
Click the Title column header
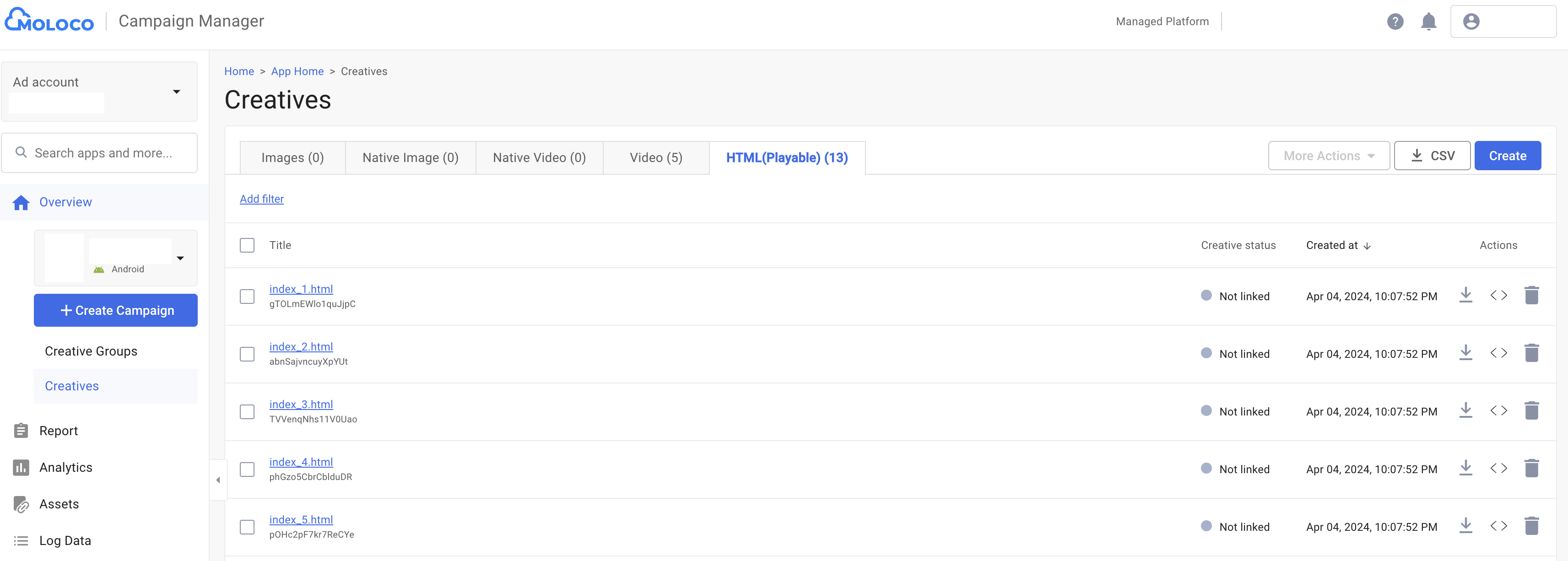(280, 245)
